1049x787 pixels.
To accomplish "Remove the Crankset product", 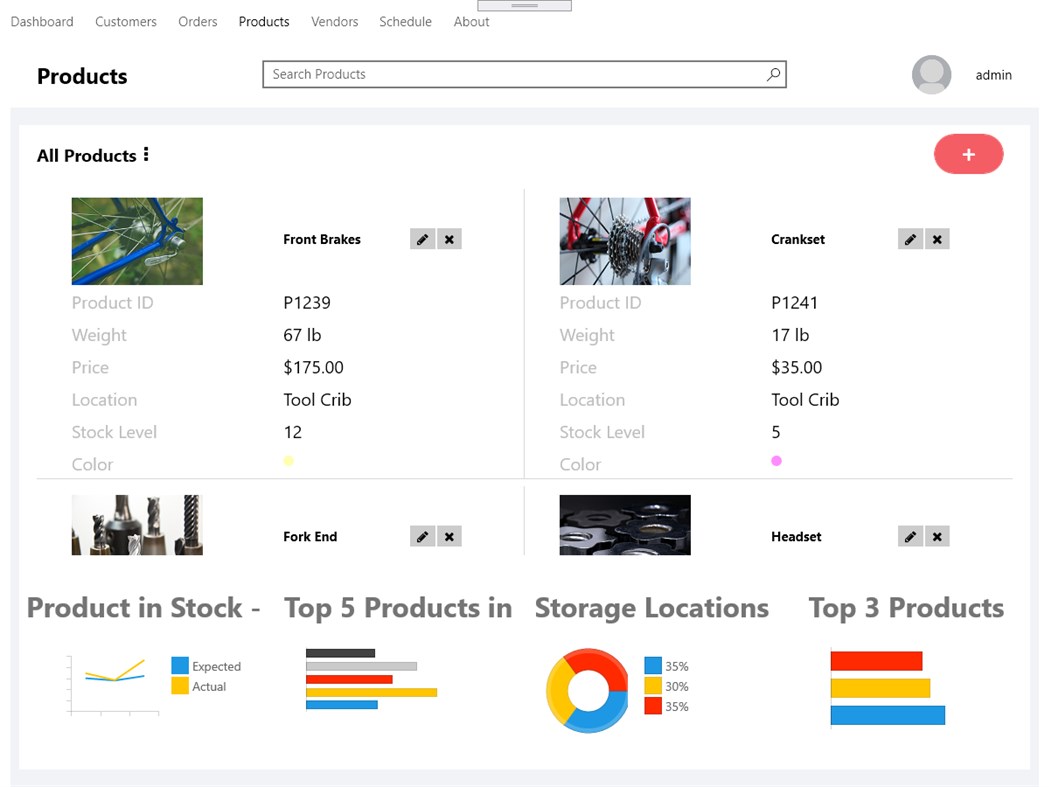I will pyautogui.click(x=937, y=239).
